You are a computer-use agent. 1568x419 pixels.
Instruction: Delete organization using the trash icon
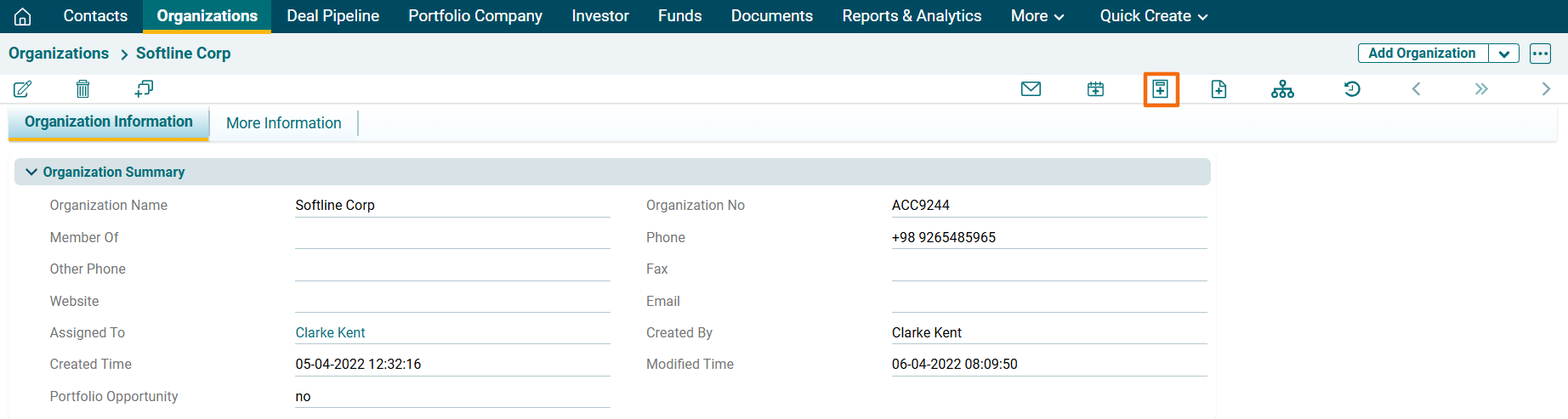[82, 88]
